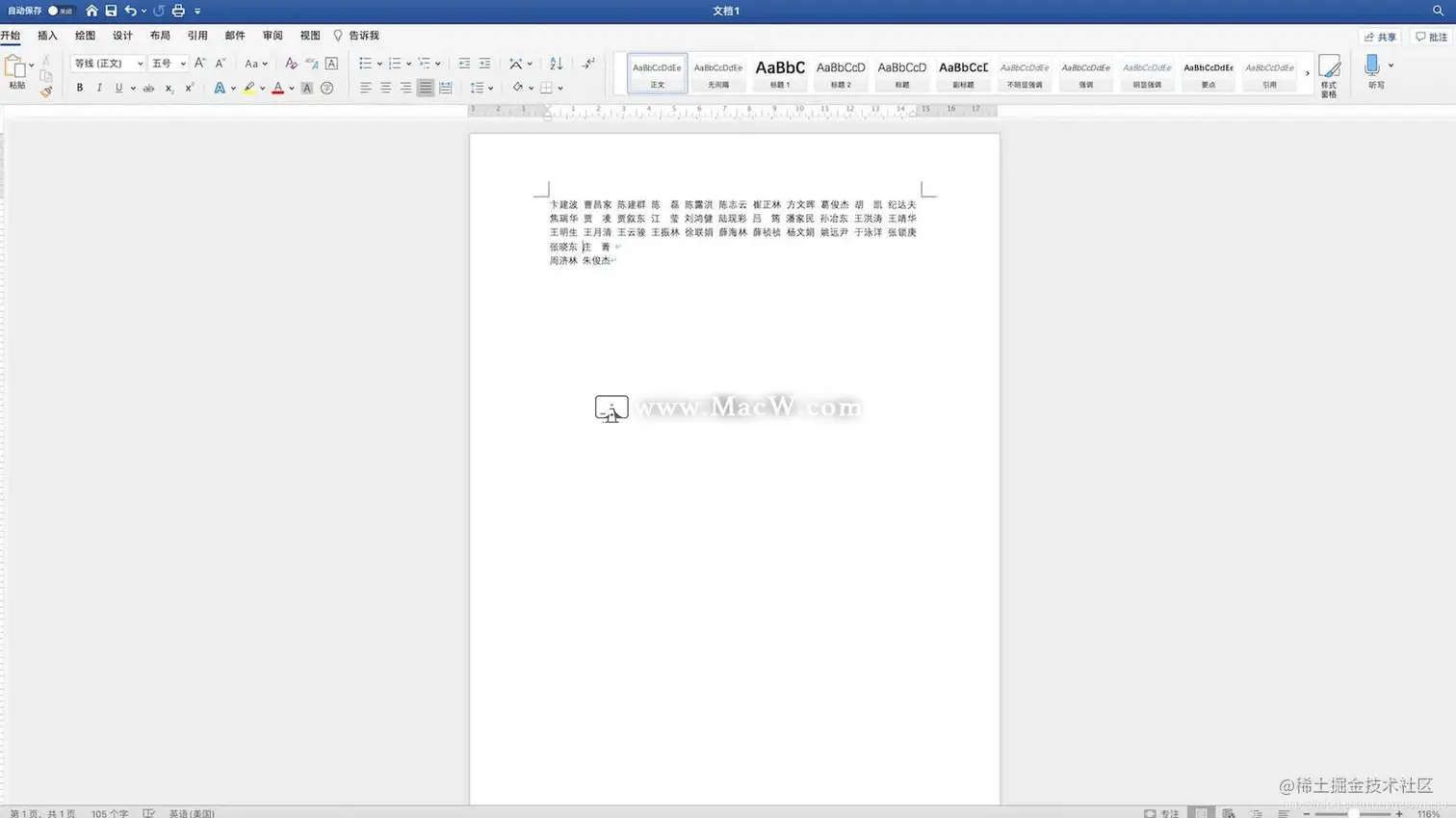
Task: Click the 105 个字 word count in status bar
Action: click(110, 813)
